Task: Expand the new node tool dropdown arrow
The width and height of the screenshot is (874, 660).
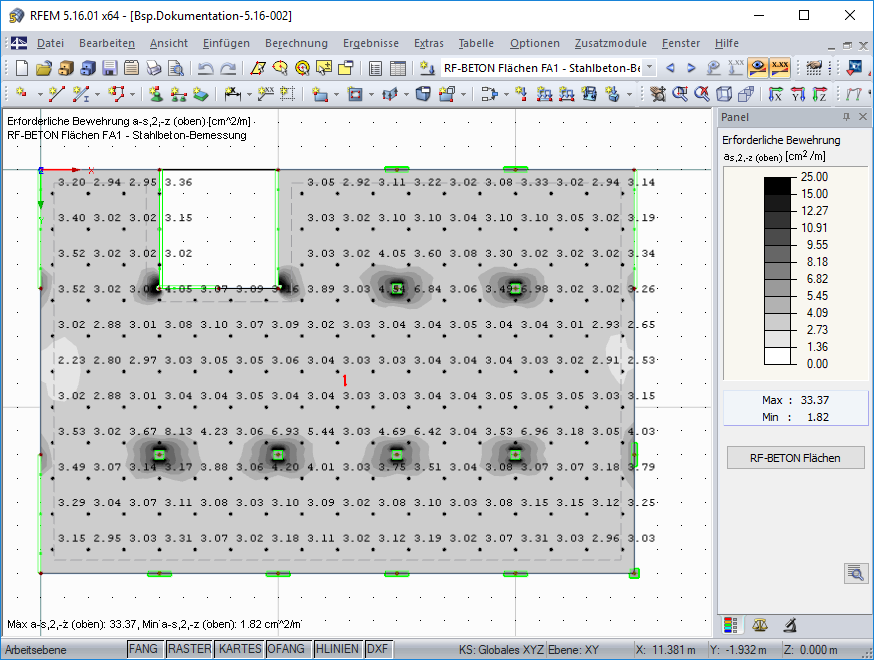Action: point(40,94)
